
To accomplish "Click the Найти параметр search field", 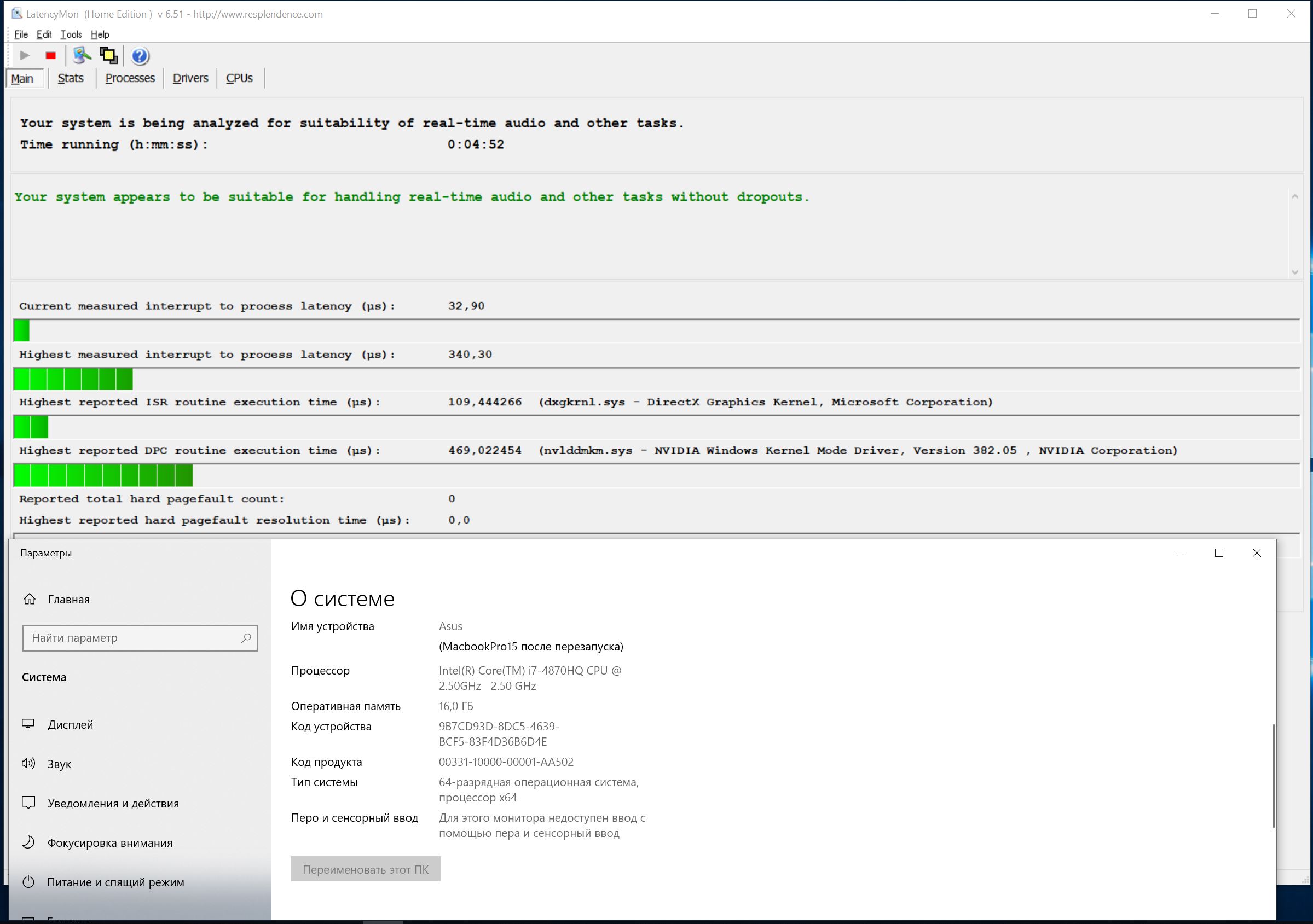I will (131, 638).
